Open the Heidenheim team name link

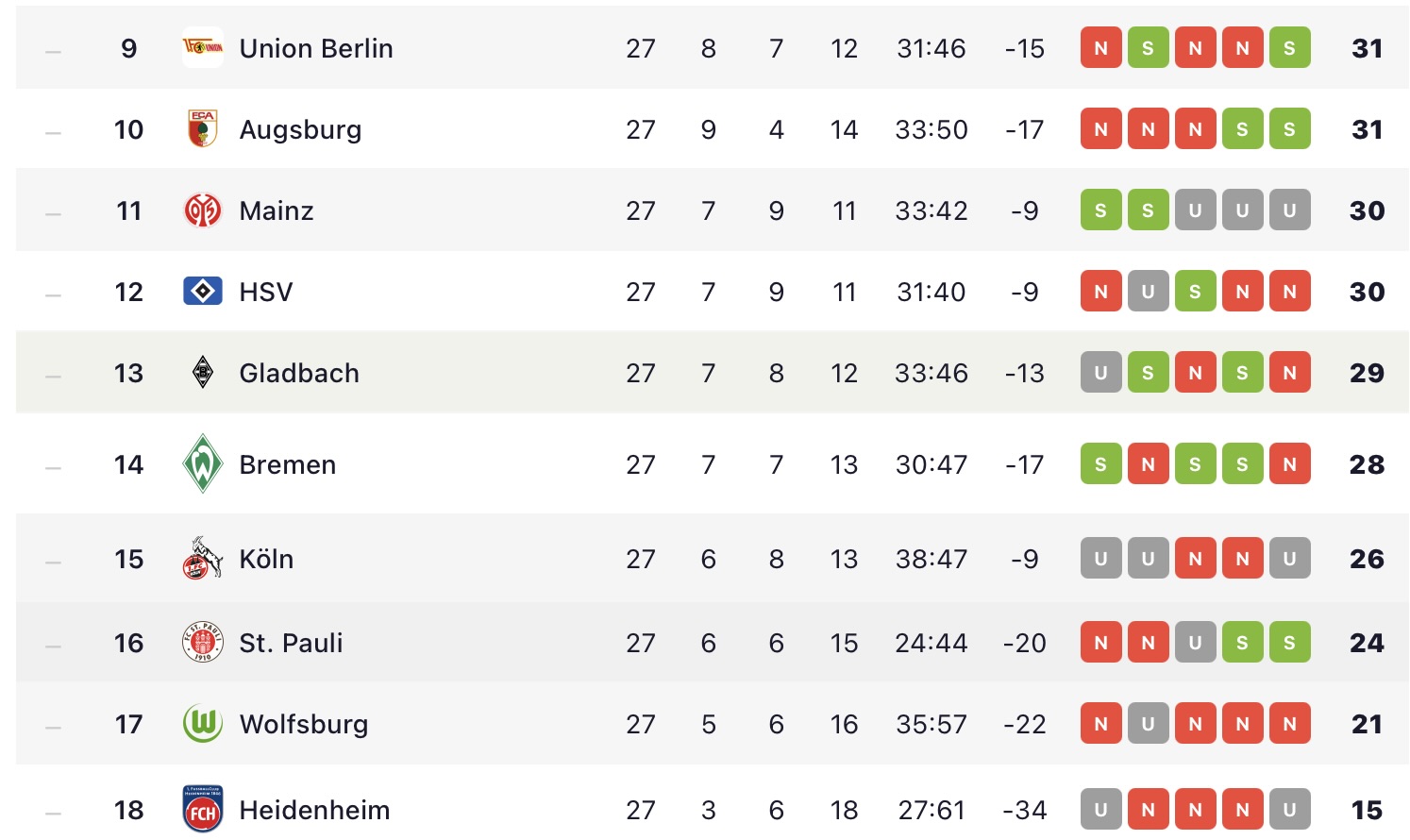coord(314,810)
